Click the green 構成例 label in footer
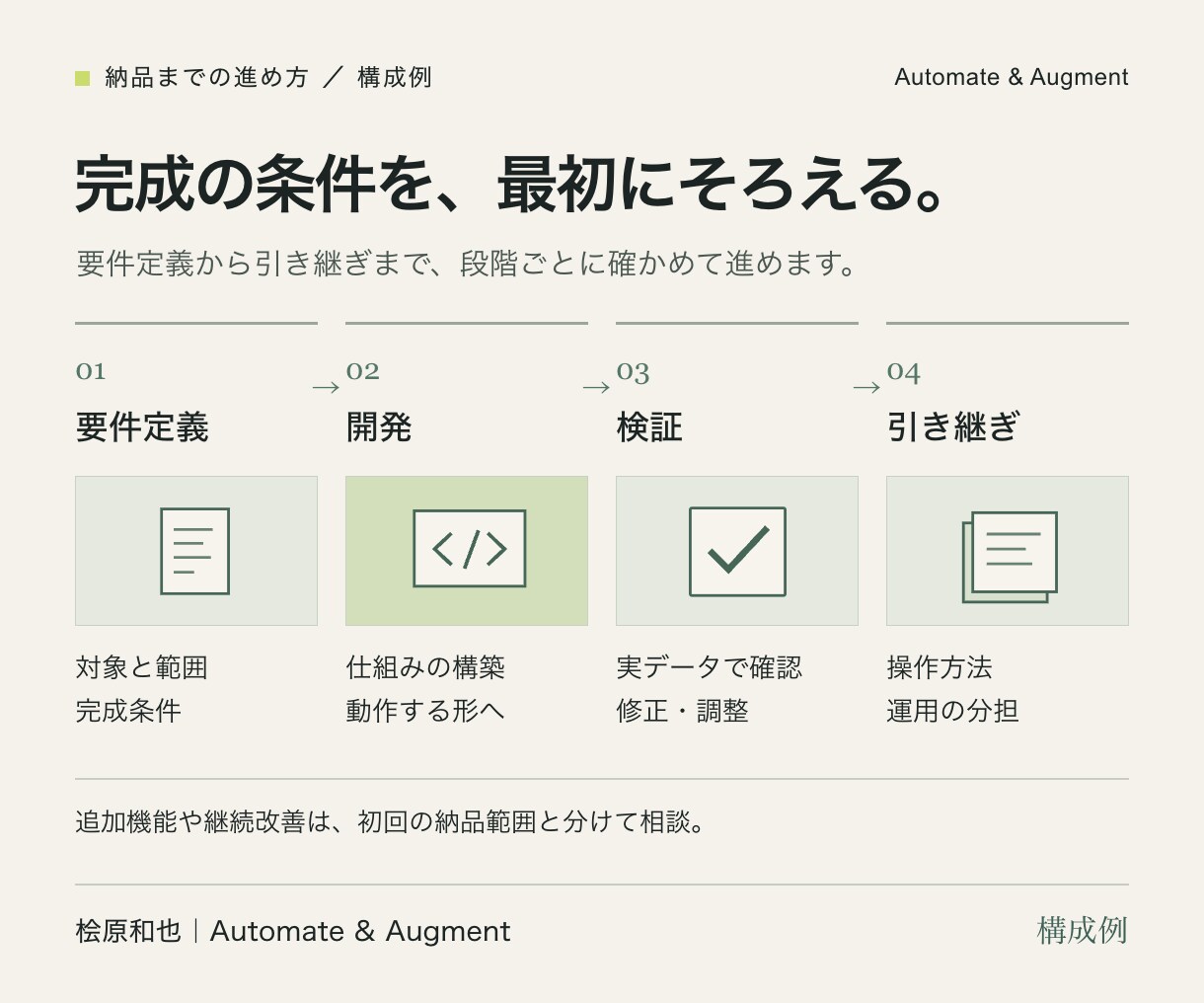This screenshot has height=1003, width=1204. tap(1083, 930)
